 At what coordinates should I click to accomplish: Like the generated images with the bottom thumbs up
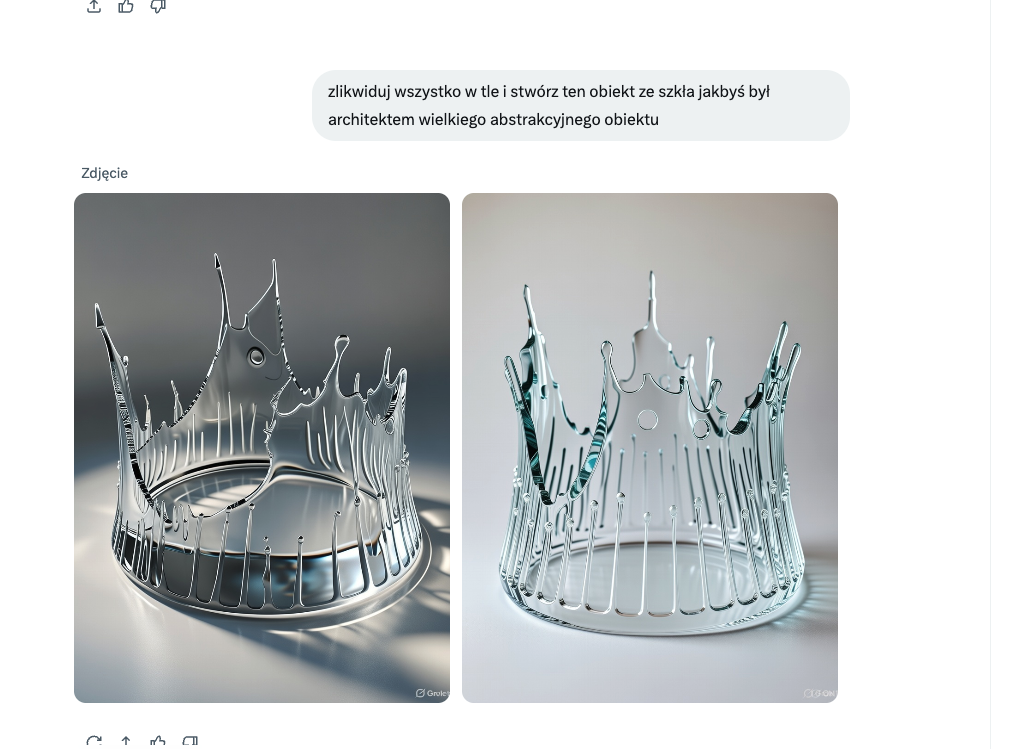click(157, 742)
